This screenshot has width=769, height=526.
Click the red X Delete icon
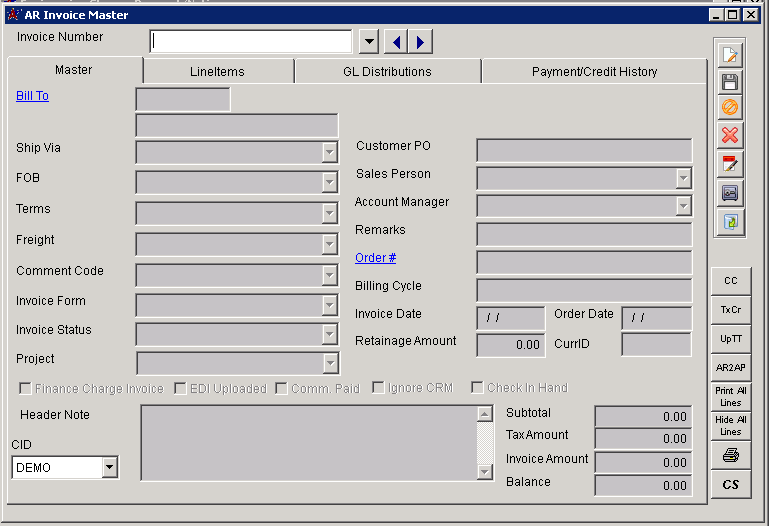(730, 135)
